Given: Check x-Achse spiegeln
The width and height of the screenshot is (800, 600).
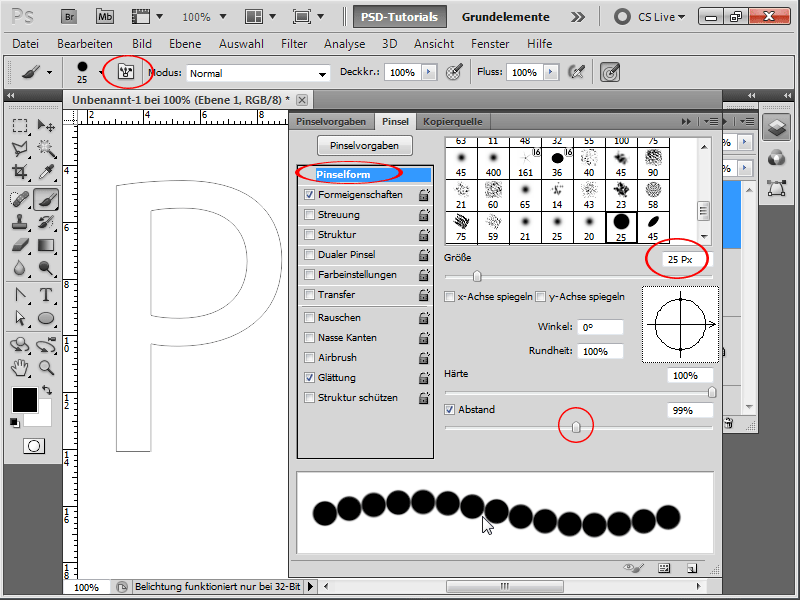Looking at the screenshot, I should coord(449,296).
